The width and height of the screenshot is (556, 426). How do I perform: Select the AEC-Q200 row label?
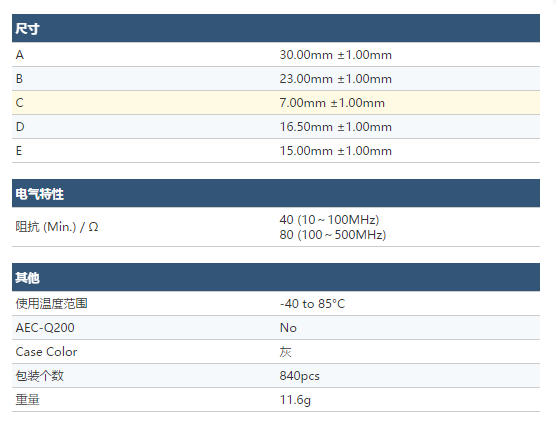pyautogui.click(x=45, y=328)
